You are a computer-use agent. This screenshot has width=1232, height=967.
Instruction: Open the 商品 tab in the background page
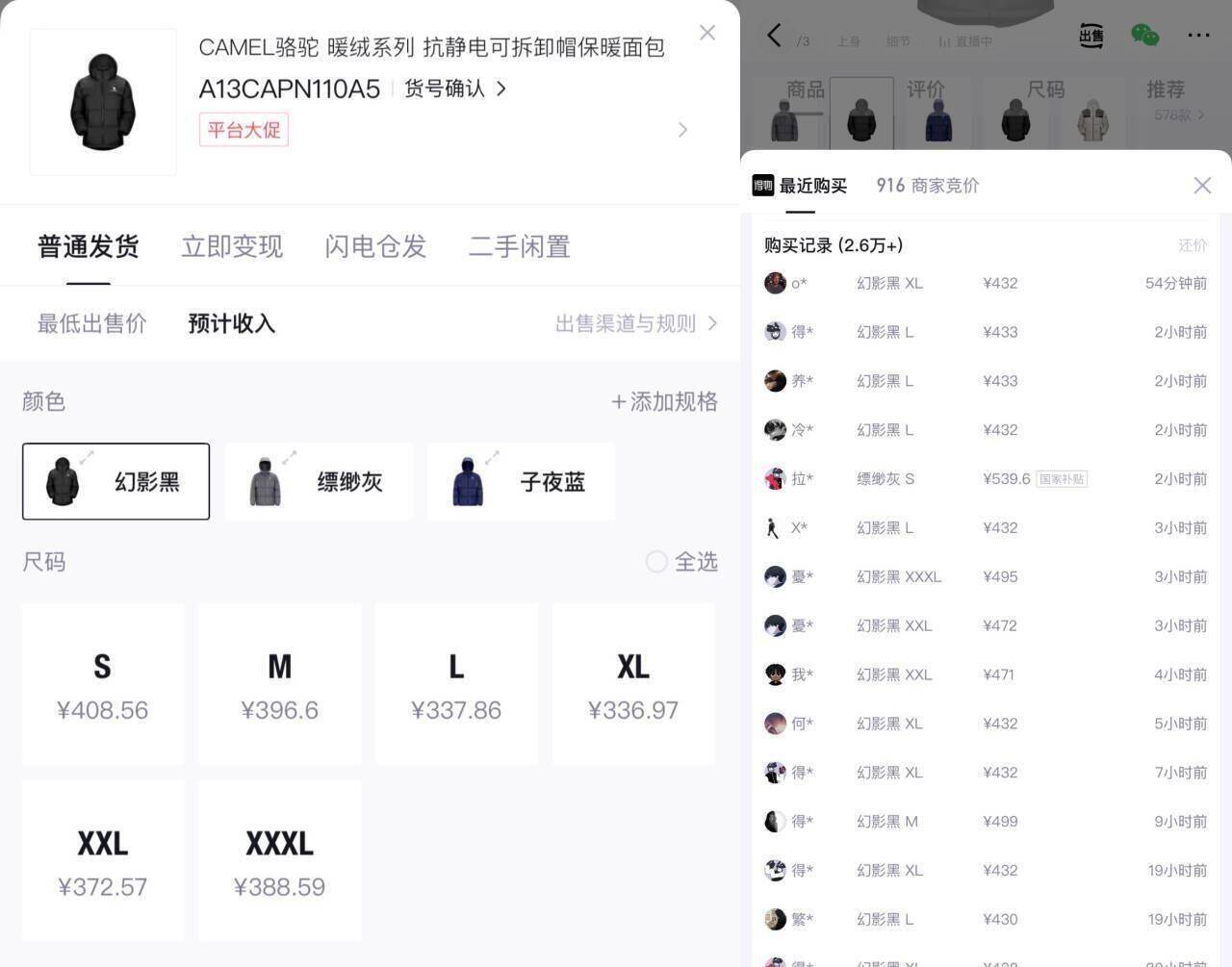click(806, 89)
